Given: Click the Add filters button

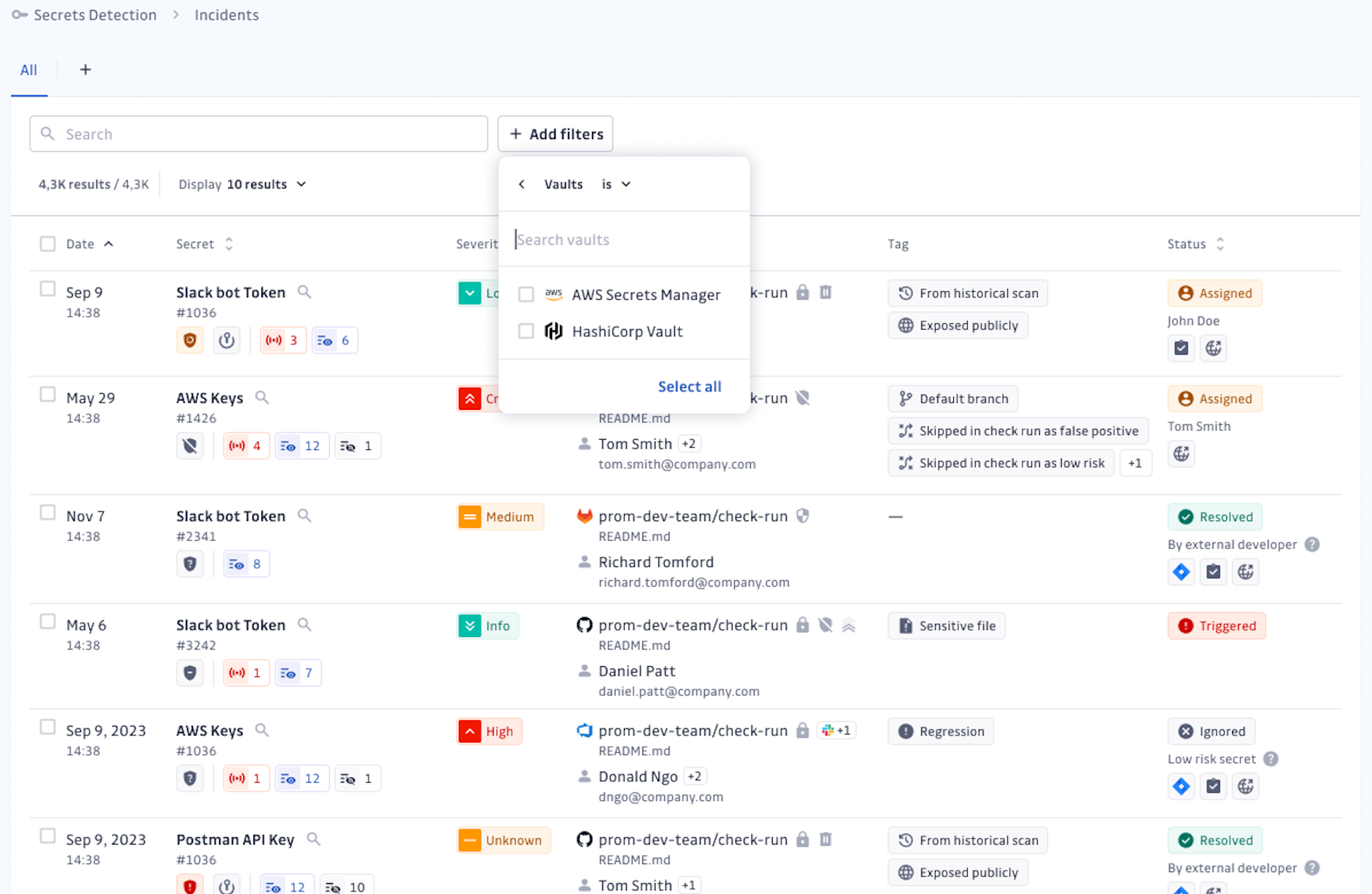Looking at the screenshot, I should 556,134.
